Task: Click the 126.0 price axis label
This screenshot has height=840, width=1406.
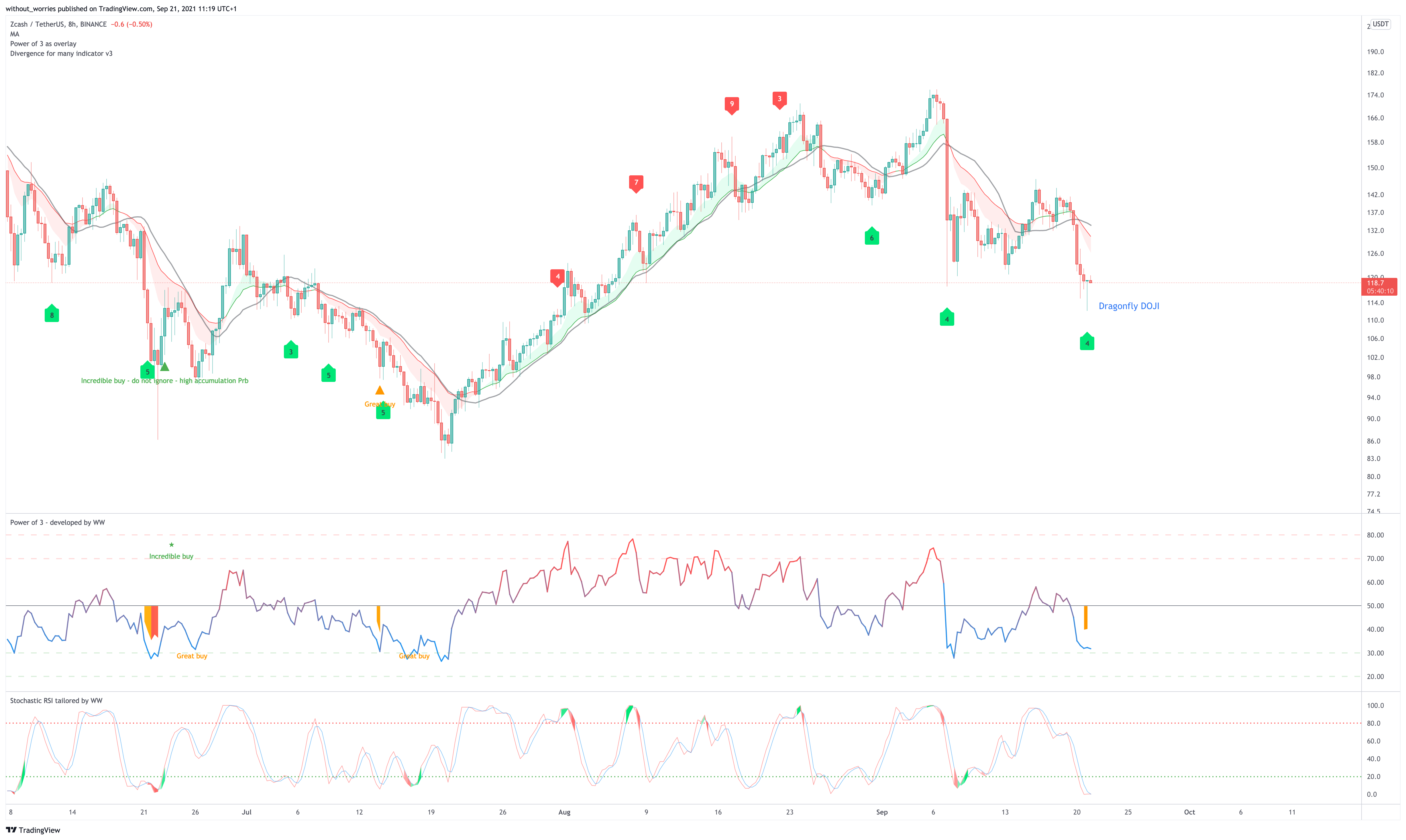Action: 1375,254
